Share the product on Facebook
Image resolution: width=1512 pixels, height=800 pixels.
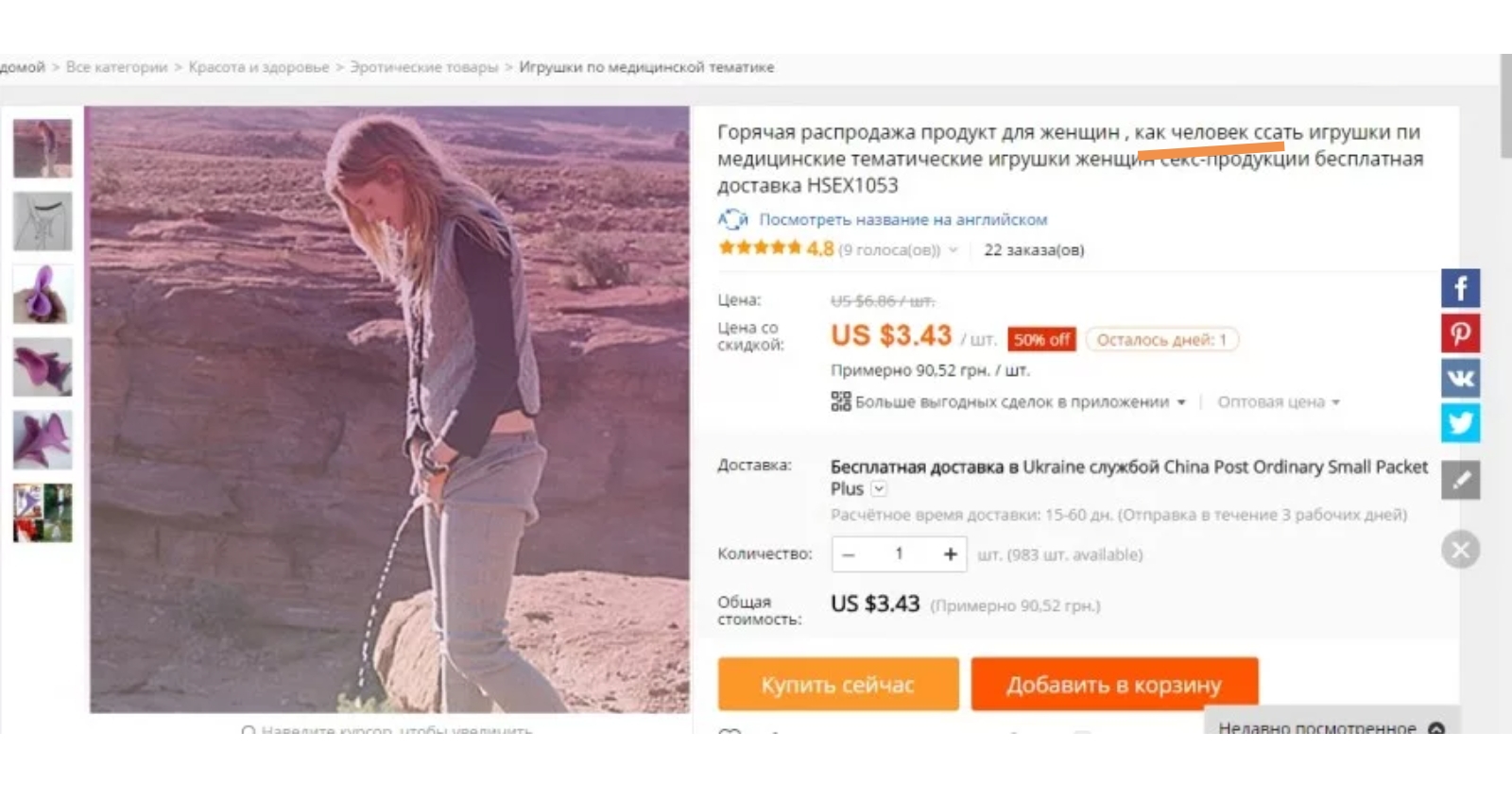(1460, 288)
